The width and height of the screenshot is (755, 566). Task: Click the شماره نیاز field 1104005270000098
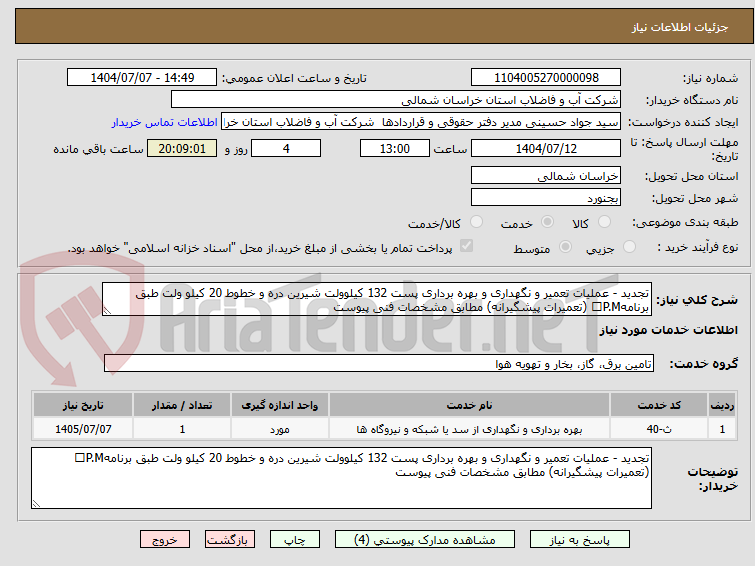tap(546, 78)
